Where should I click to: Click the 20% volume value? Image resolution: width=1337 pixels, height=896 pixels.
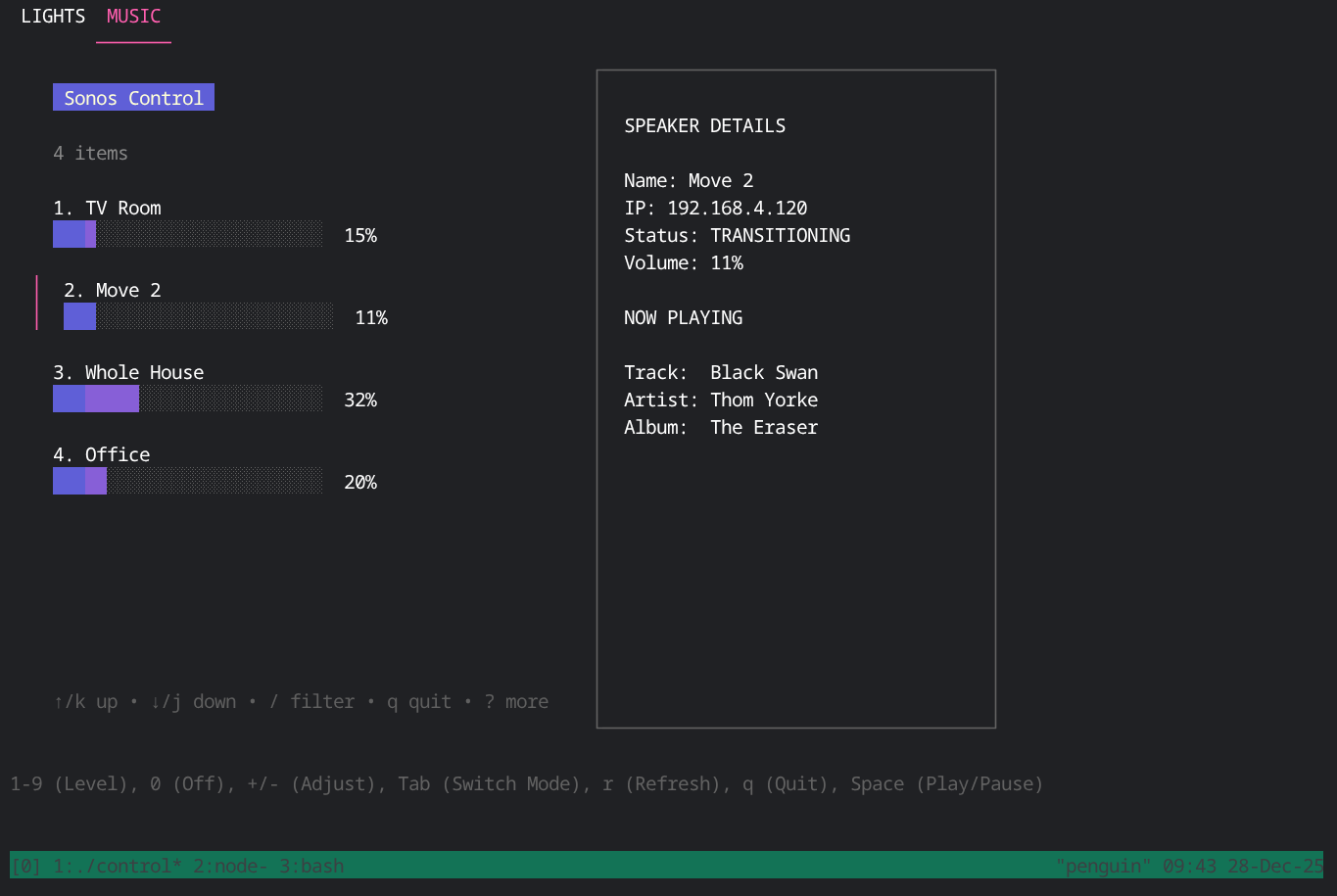point(360,482)
